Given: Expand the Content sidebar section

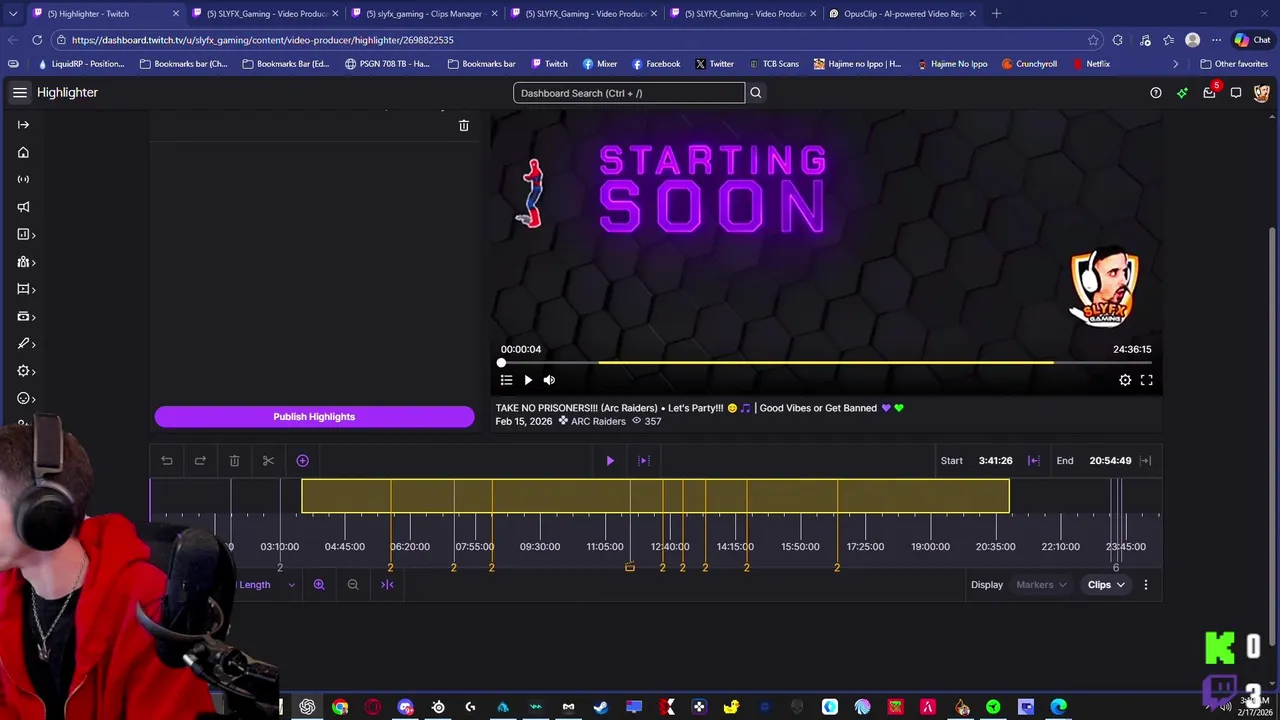Looking at the screenshot, I should click(26, 289).
